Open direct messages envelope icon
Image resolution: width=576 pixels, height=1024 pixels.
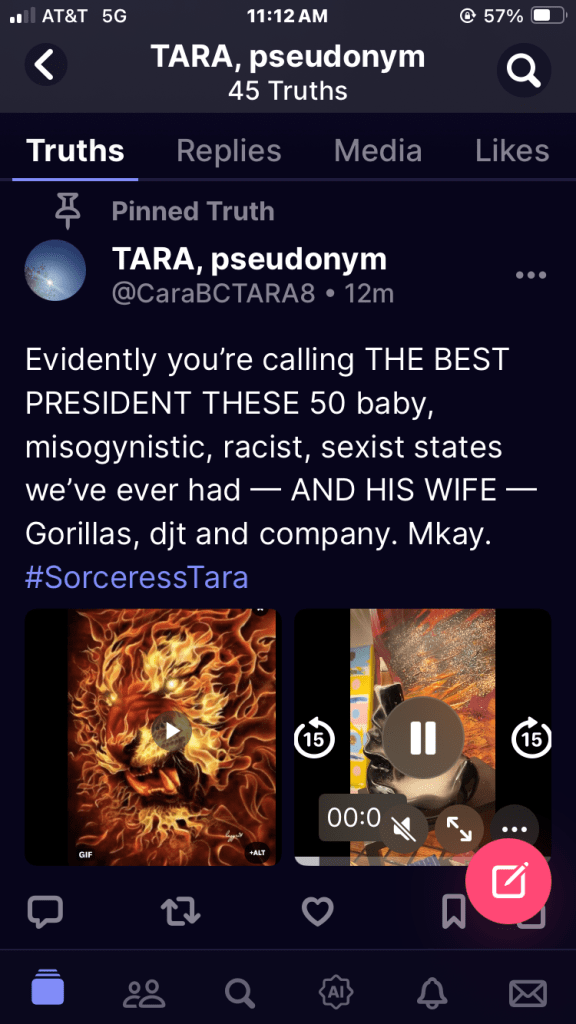(x=528, y=994)
